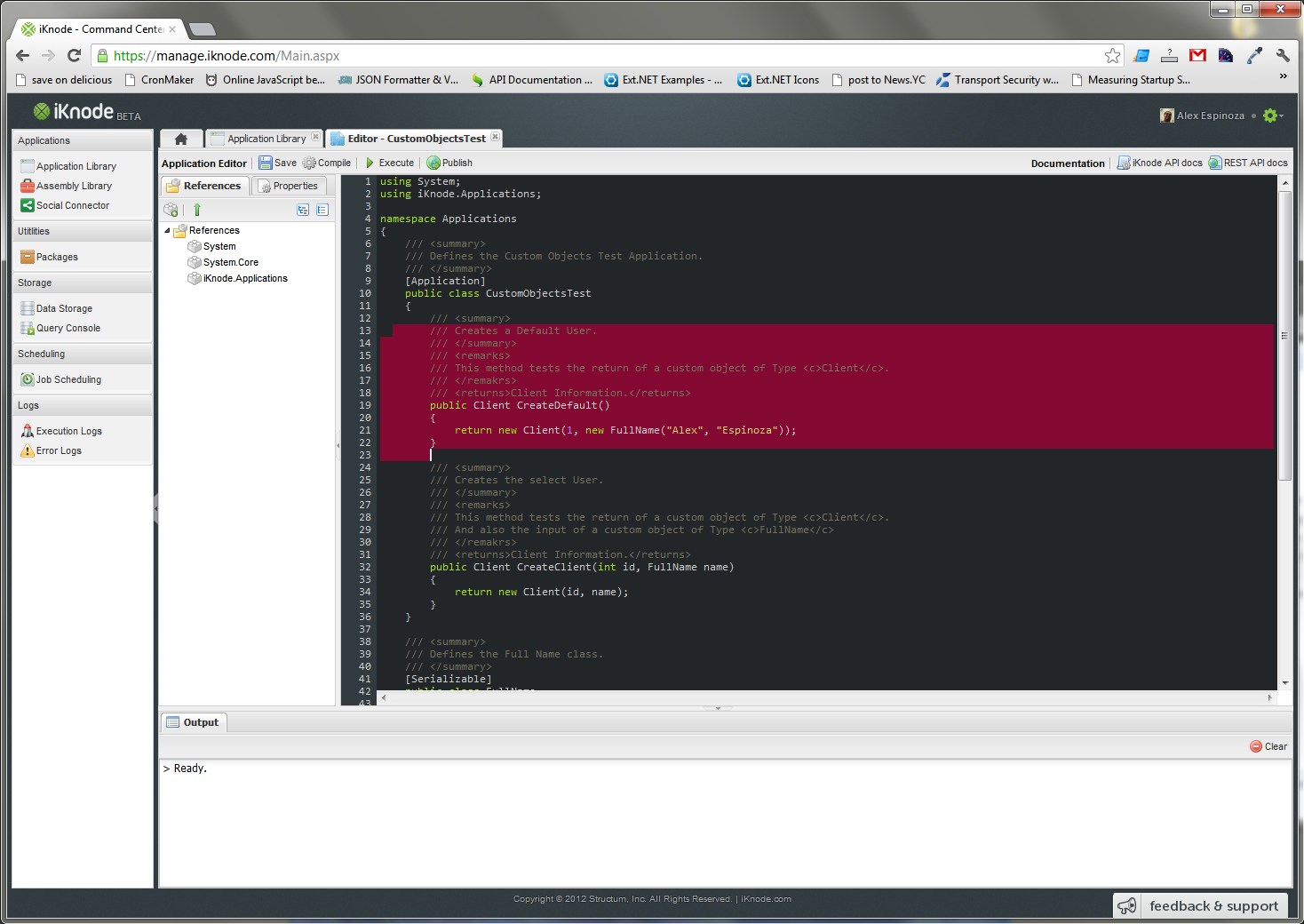Collapse all tree nodes in References panel

[322, 210]
